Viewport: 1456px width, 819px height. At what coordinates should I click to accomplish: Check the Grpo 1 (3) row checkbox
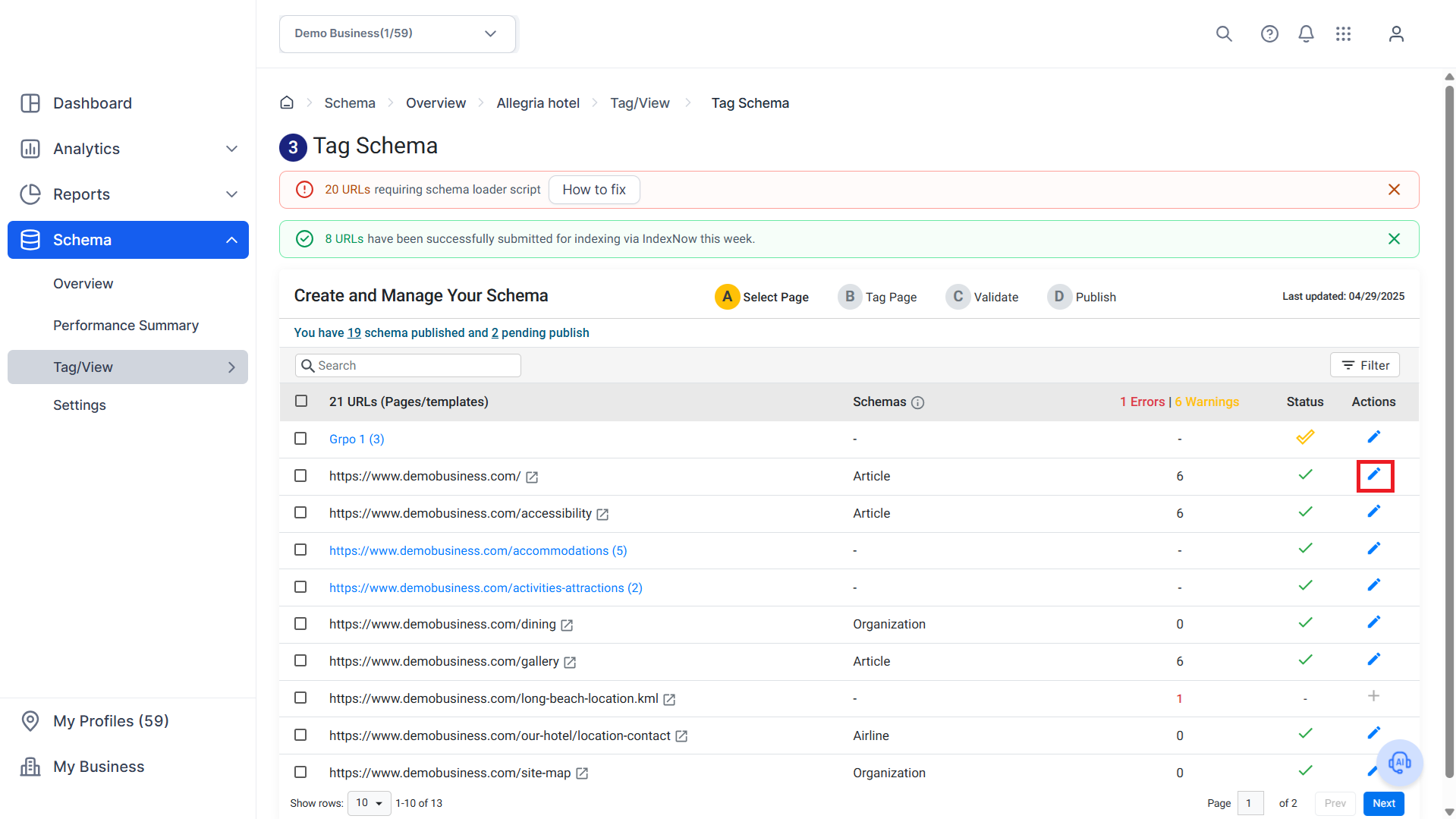tap(300, 439)
